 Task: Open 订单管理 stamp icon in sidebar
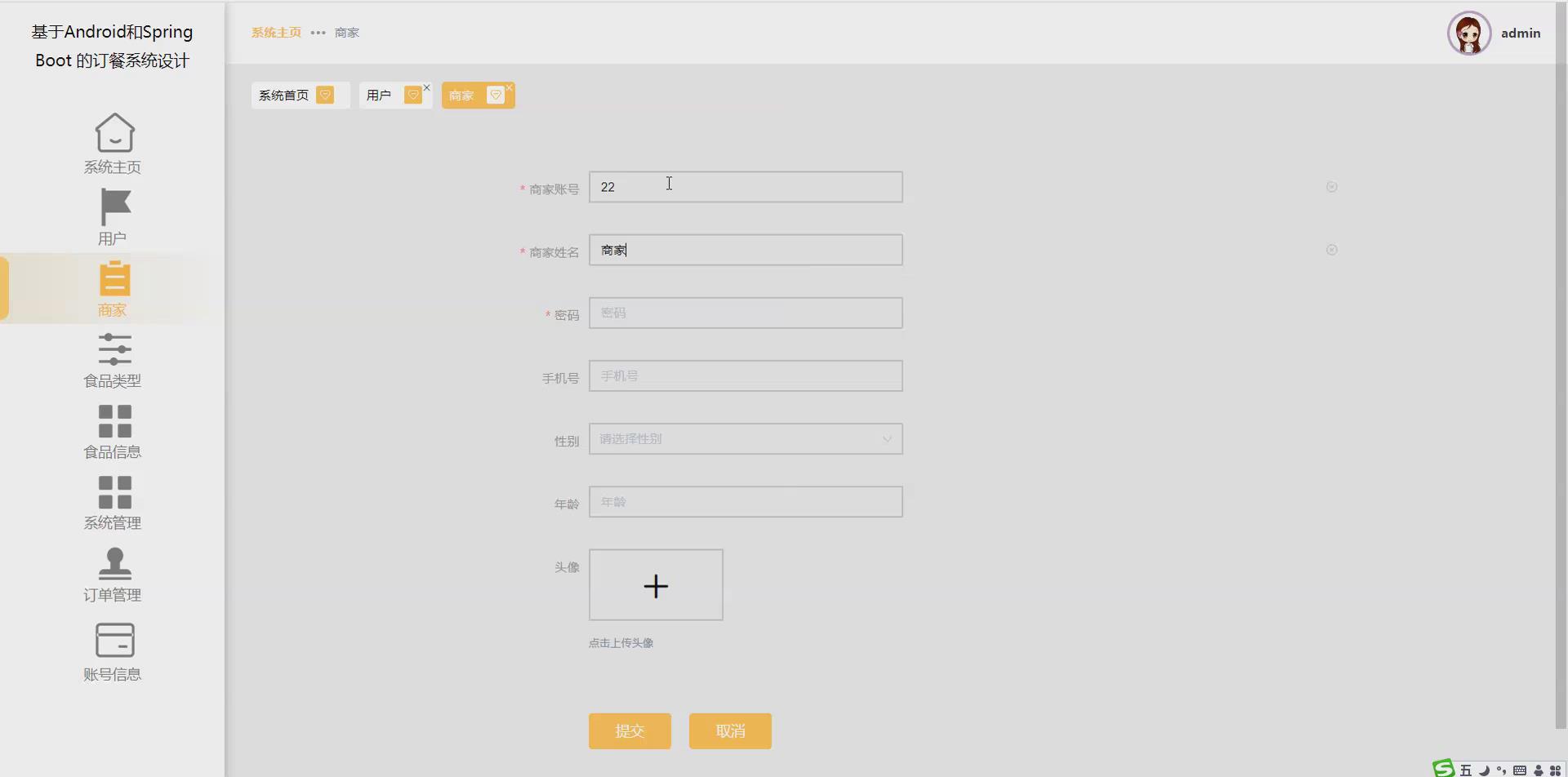[x=114, y=564]
